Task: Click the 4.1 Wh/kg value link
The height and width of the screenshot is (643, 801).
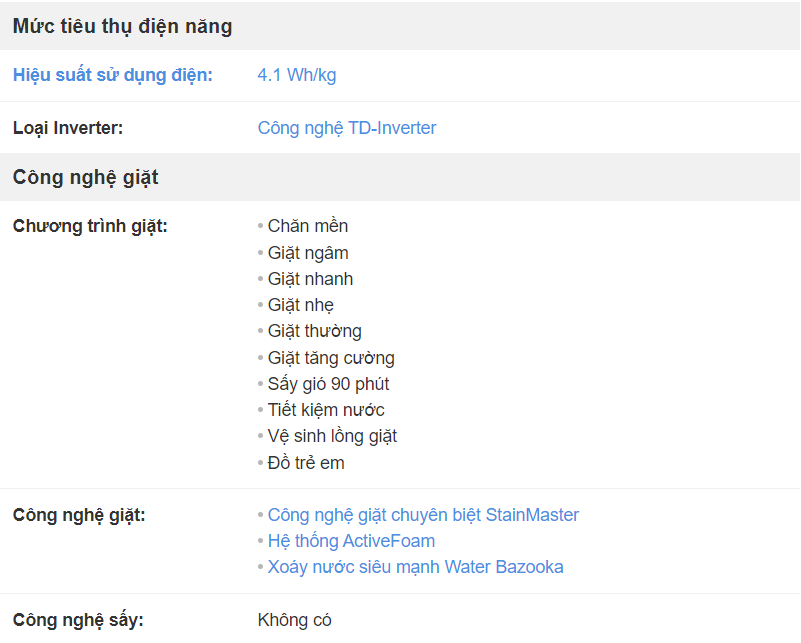Action: pyautogui.click(x=297, y=75)
